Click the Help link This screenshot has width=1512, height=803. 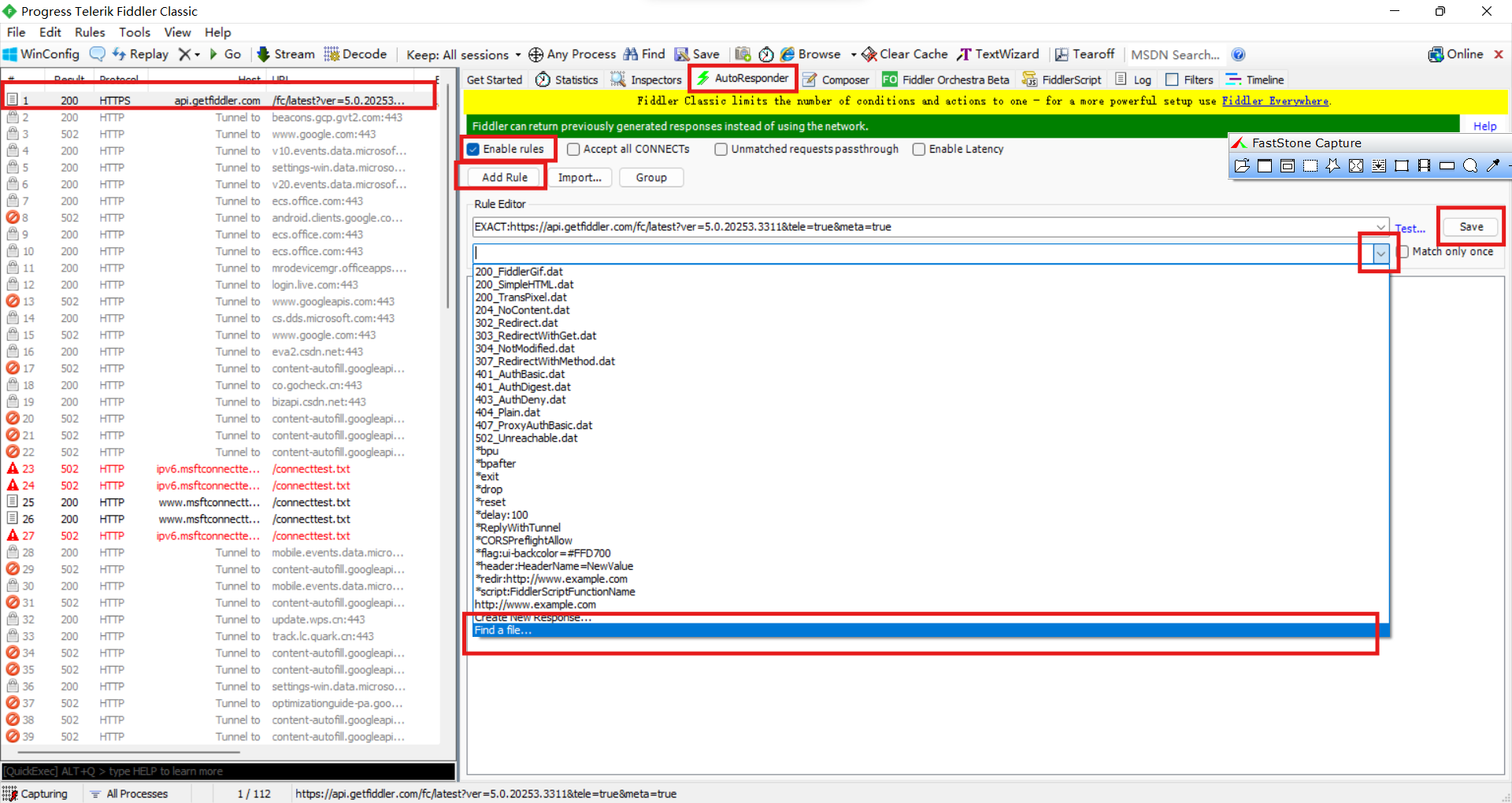[x=1484, y=126]
